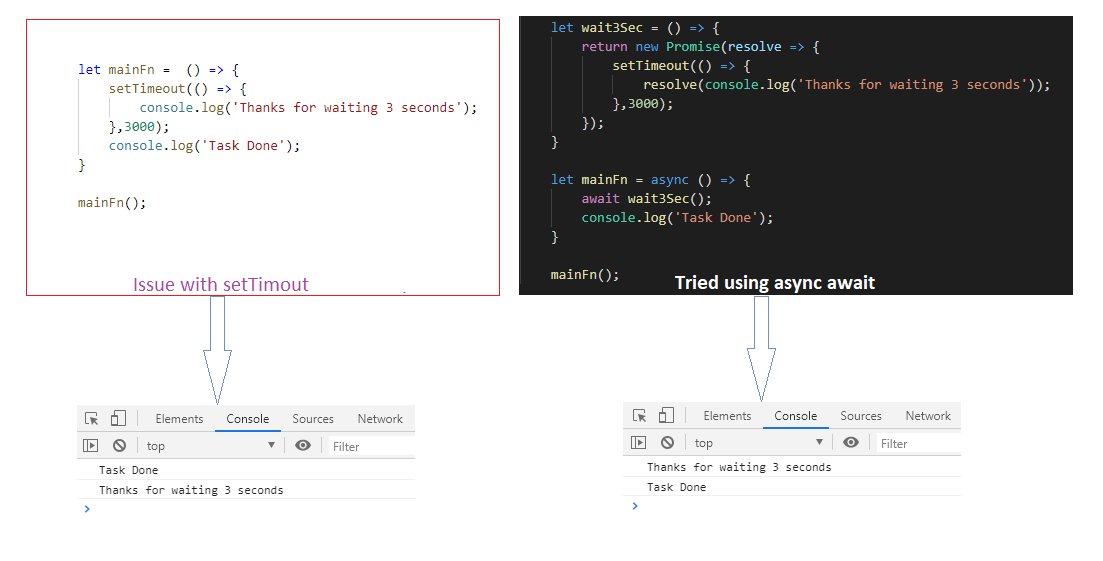Click 'let mainFn = async' line in dark code
The width and height of the screenshot is (1103, 561).
tap(651, 180)
